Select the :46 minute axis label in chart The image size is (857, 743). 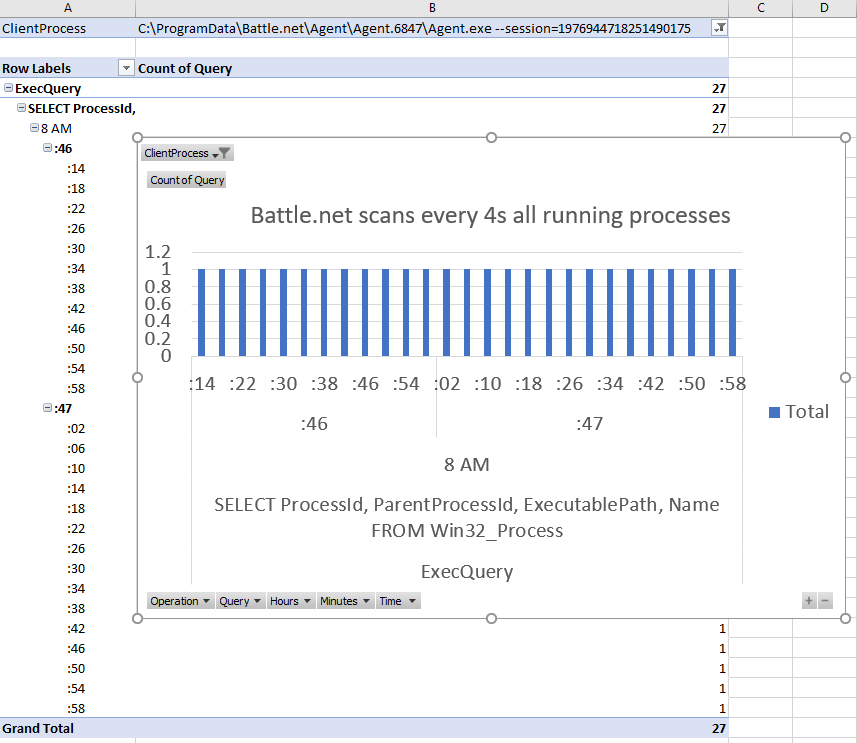pos(314,424)
